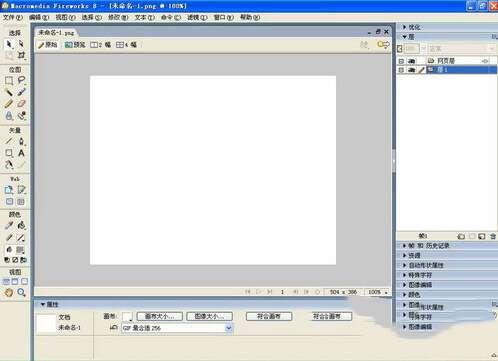The image size is (498, 361).
Task: Select the Blur tool
Action: (9, 115)
